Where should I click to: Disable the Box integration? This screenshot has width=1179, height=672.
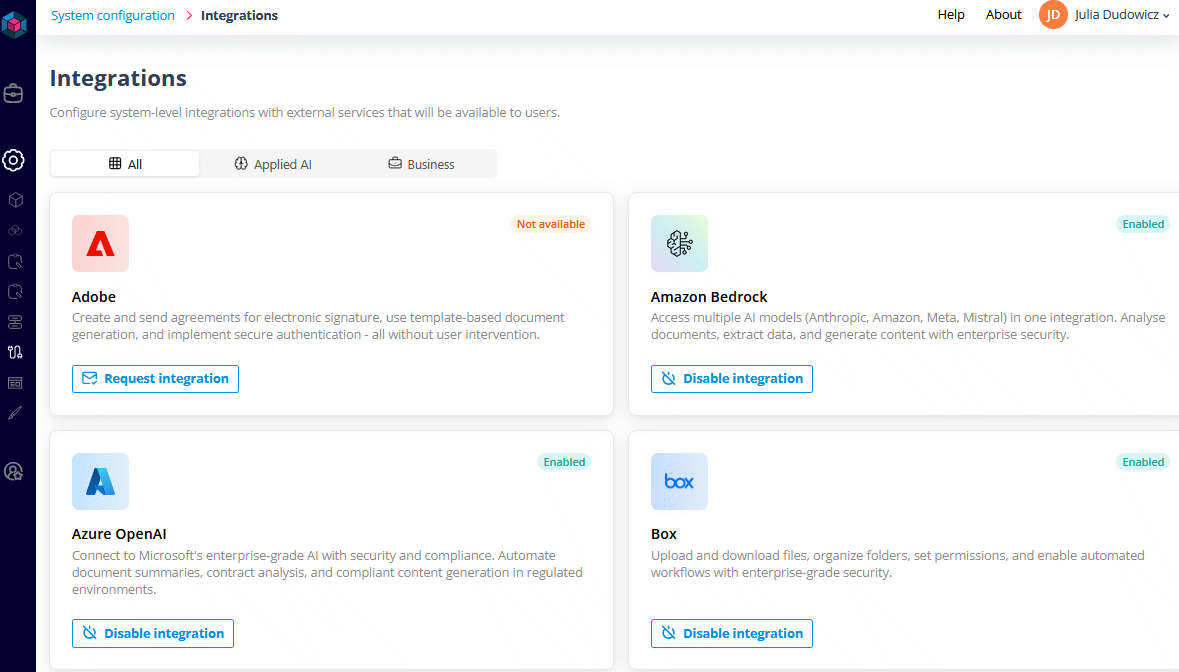click(731, 633)
